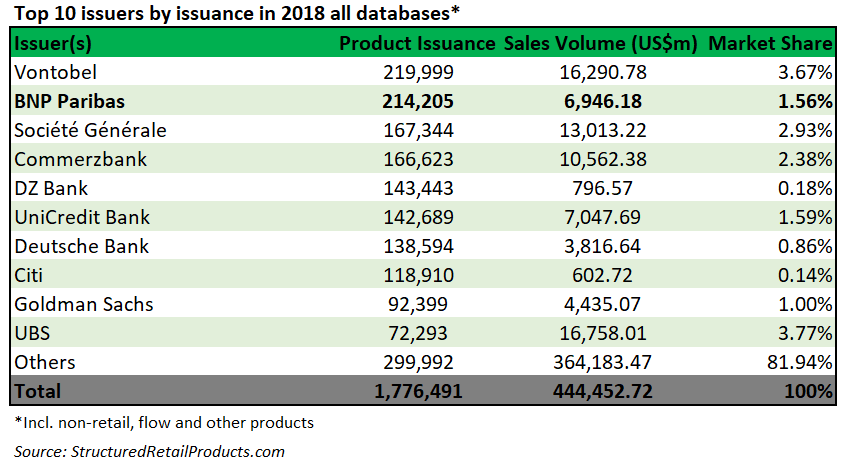Screen dimensions: 843x463
Task: Click BNP Paribas sales volume 6,946.18
Action: click(603, 102)
